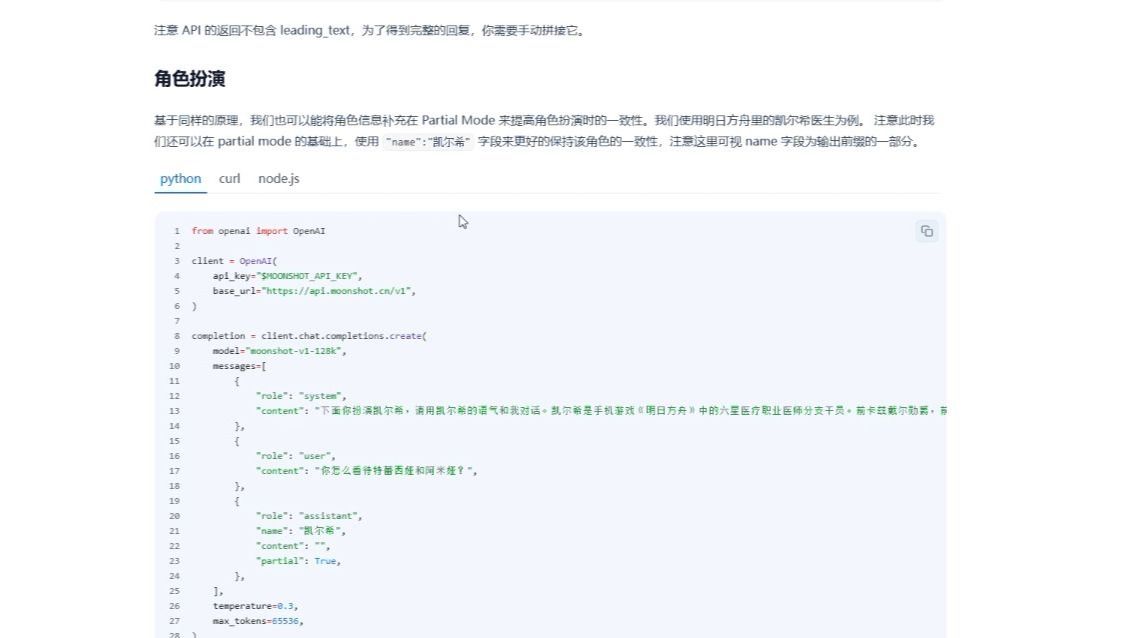Click the "partial": True line

coord(298,561)
